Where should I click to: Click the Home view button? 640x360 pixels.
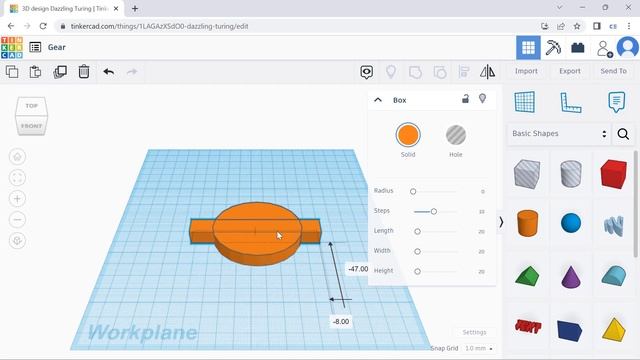pos(17,157)
